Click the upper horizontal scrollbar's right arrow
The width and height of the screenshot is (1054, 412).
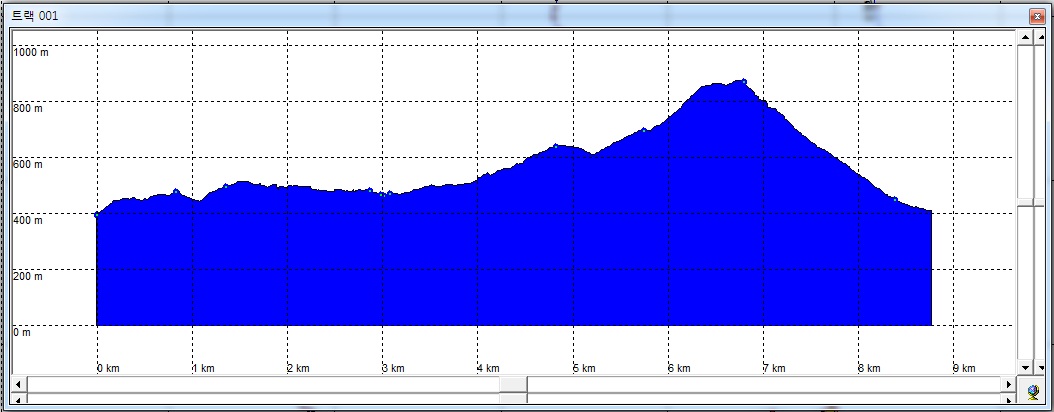pyautogui.click(x=1008, y=384)
